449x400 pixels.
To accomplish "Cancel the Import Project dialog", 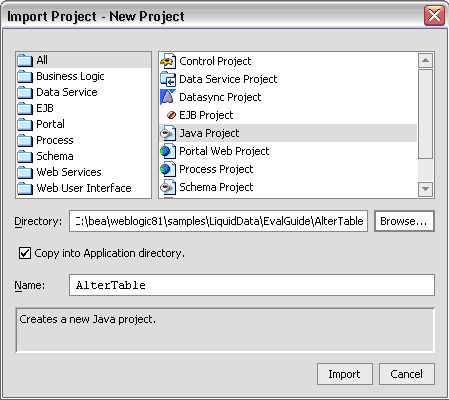I will 407,374.
